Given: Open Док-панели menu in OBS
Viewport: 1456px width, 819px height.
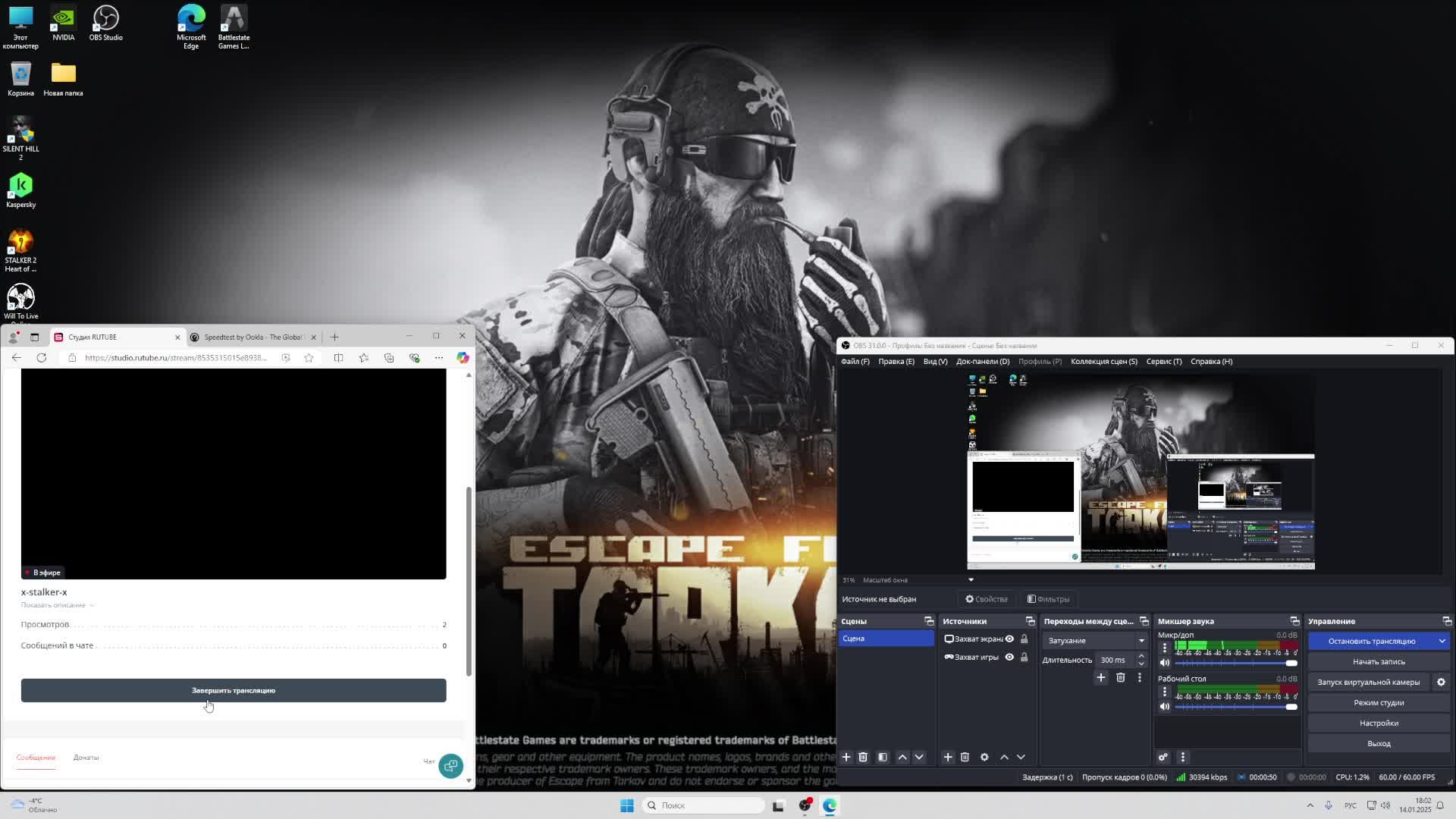Looking at the screenshot, I should [x=983, y=362].
